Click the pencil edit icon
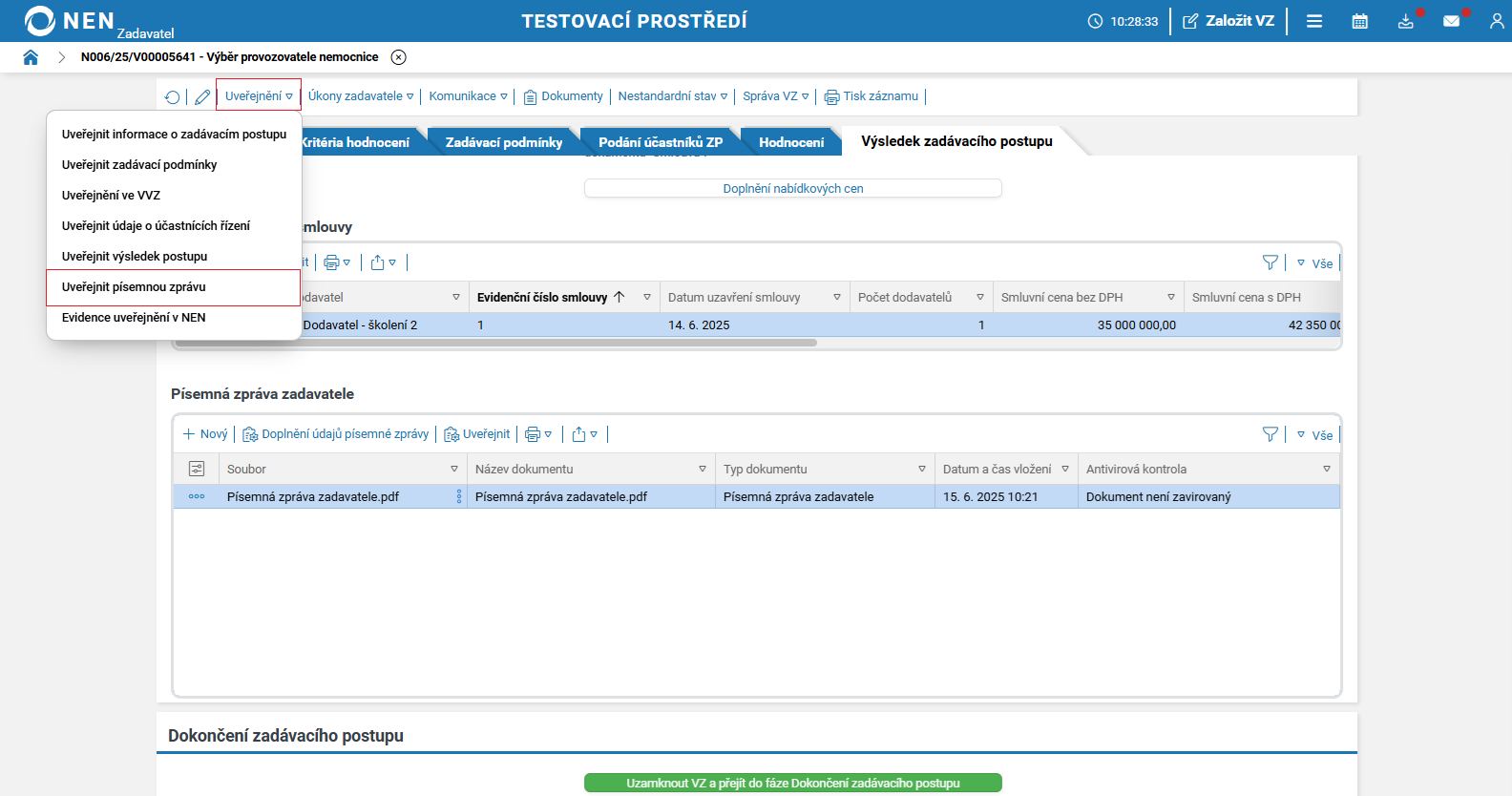This screenshot has height=796, width=1512. [x=202, y=97]
